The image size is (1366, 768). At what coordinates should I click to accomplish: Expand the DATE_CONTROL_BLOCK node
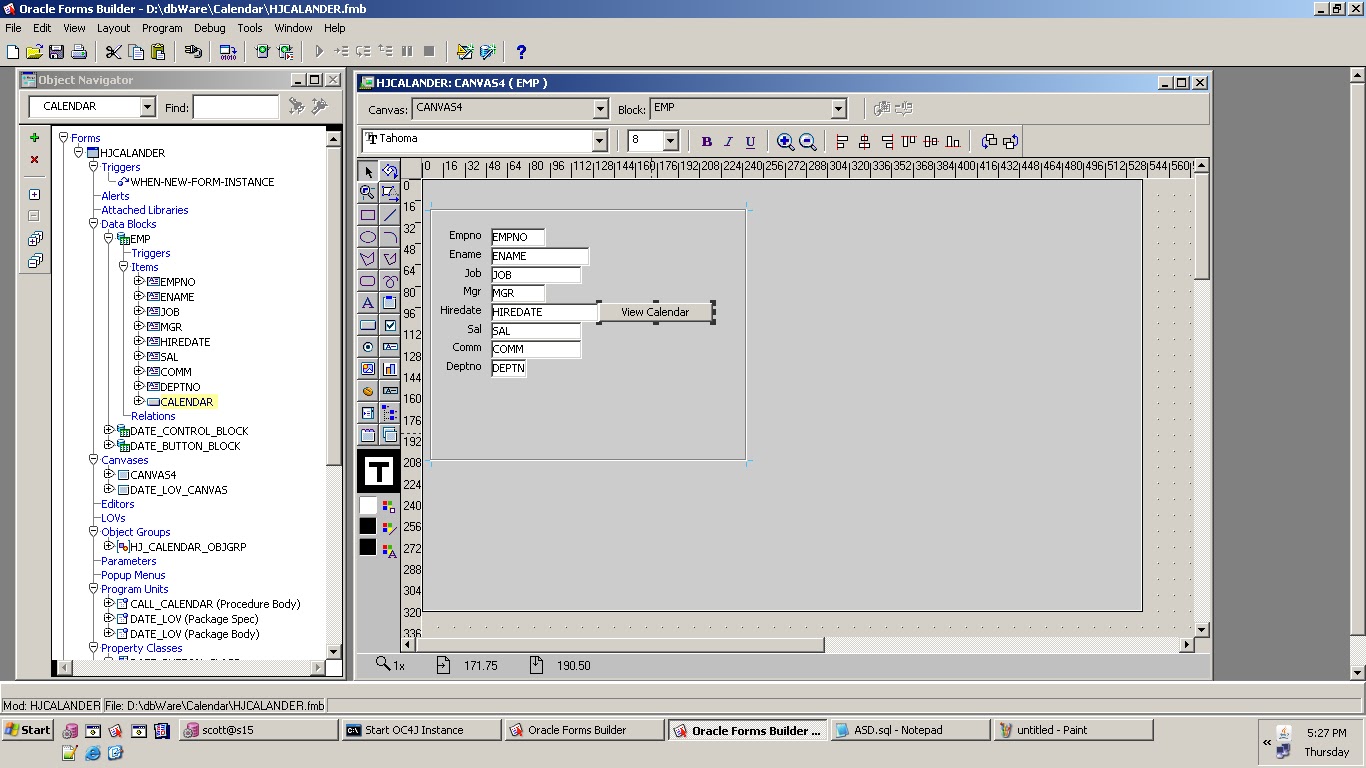[x=109, y=430]
